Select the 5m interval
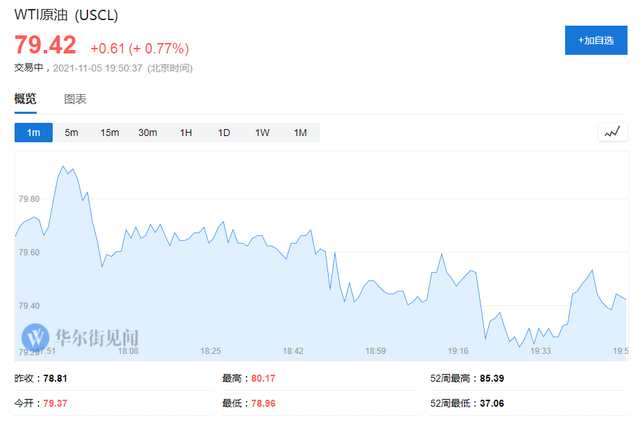 (x=71, y=133)
